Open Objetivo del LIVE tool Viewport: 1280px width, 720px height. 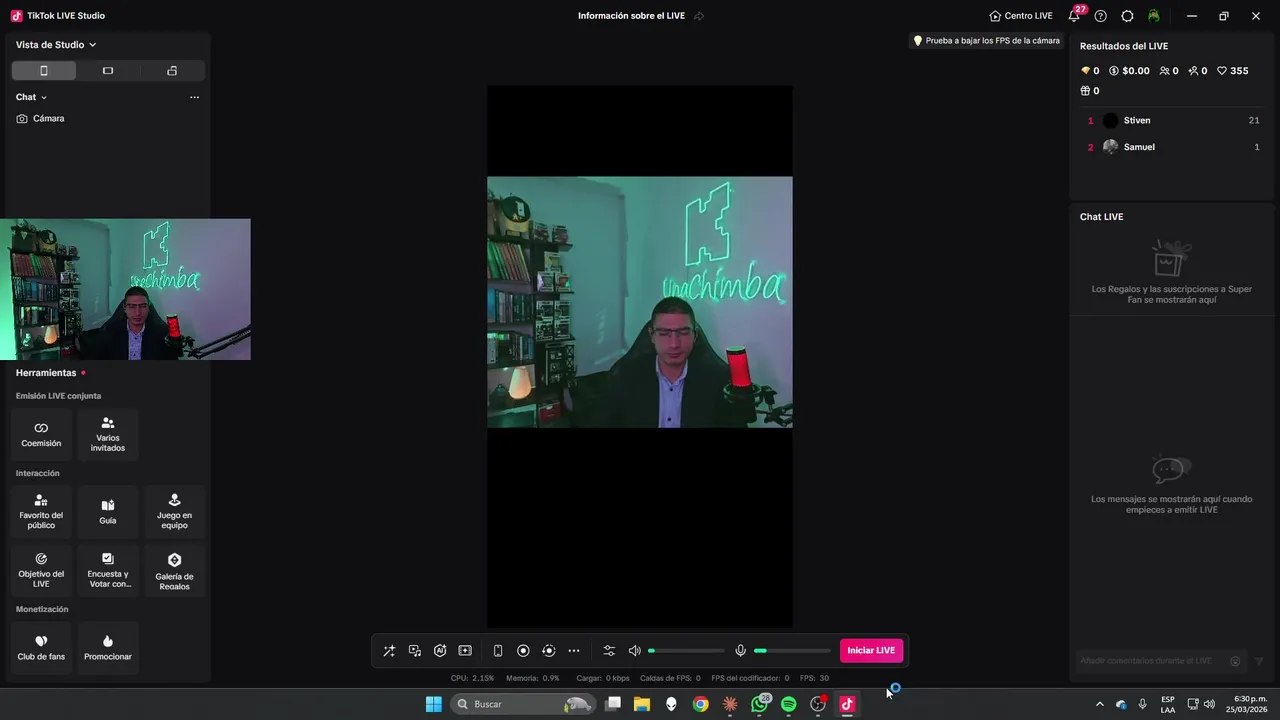41,570
